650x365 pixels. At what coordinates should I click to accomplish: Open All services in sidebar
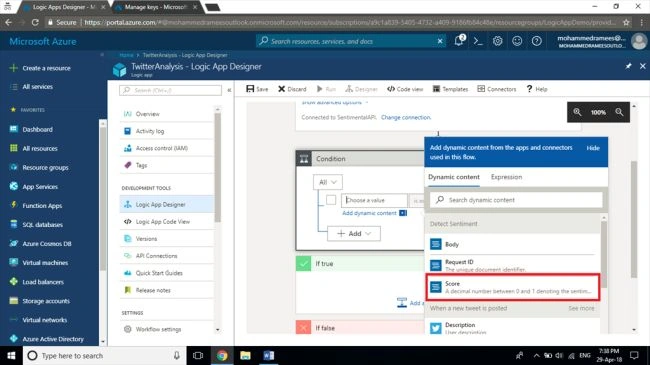(x=37, y=87)
